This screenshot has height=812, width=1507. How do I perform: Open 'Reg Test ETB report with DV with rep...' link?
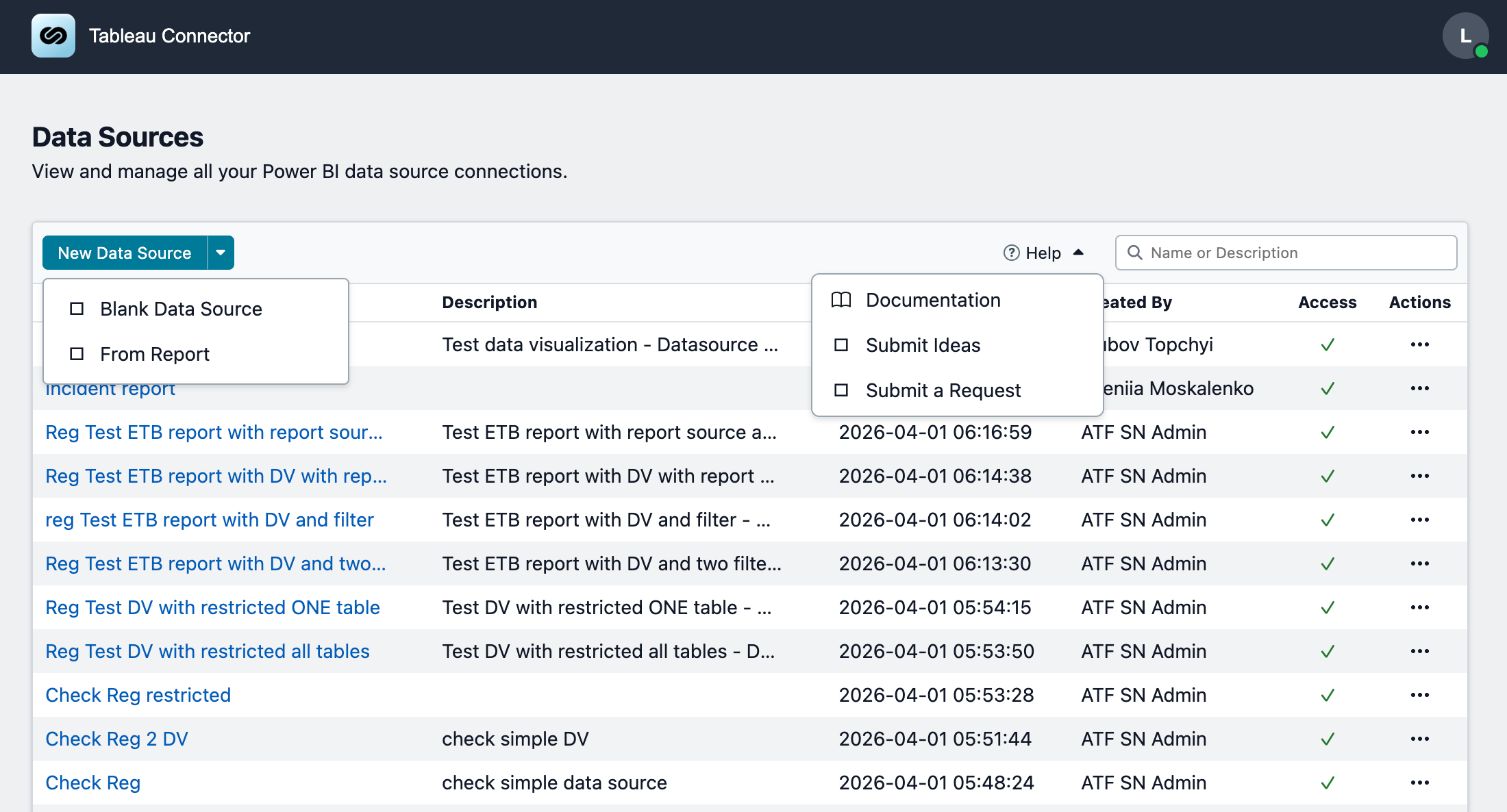[216, 476]
